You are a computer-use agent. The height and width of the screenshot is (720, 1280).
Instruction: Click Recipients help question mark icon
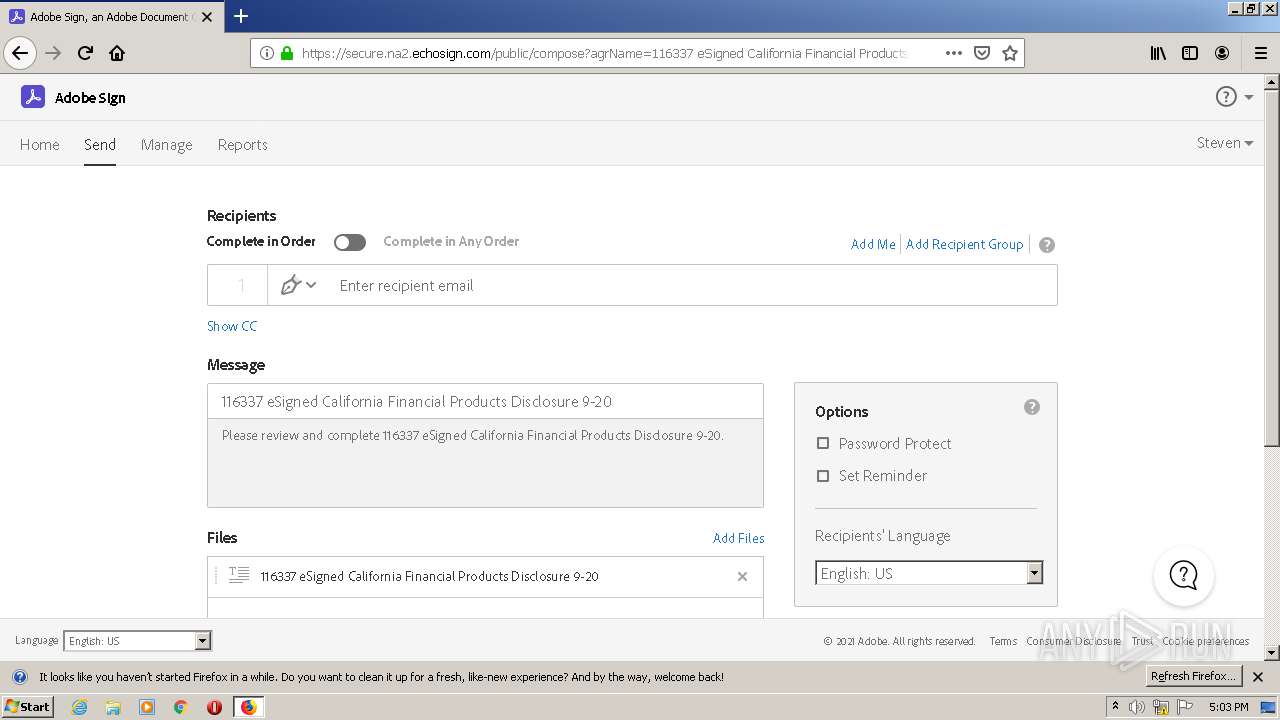pos(1047,245)
